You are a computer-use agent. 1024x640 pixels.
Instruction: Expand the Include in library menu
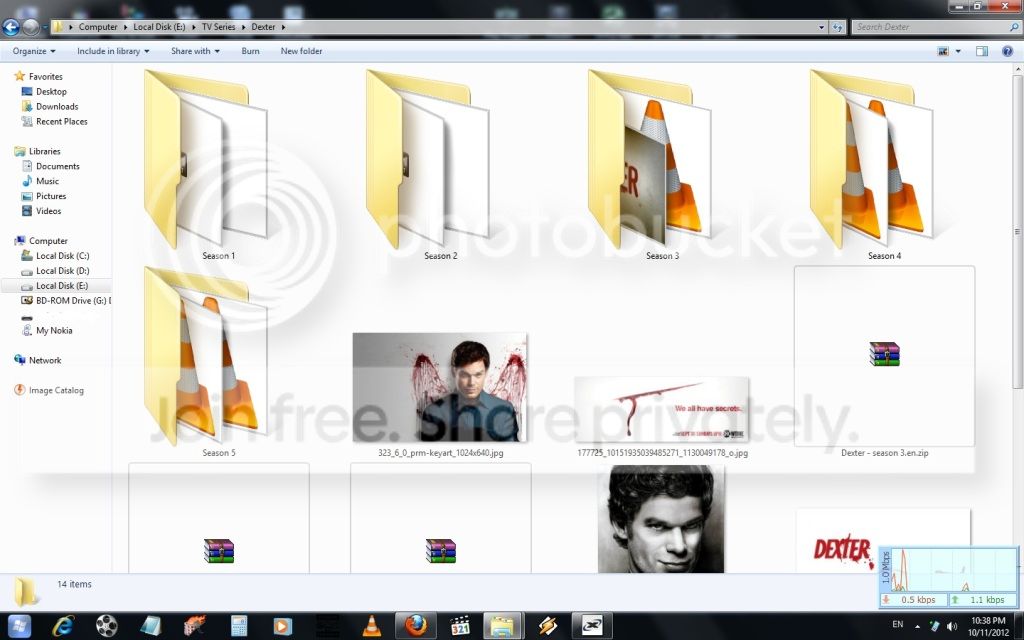click(x=113, y=51)
